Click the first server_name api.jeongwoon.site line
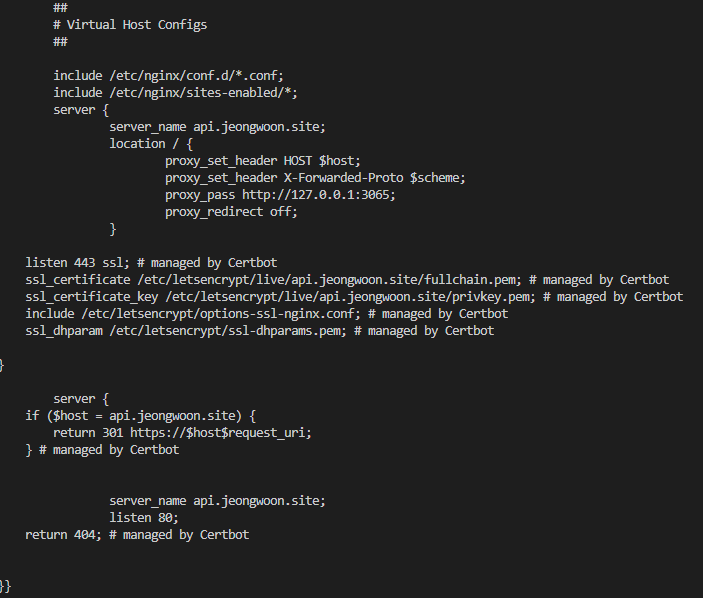 coord(217,127)
